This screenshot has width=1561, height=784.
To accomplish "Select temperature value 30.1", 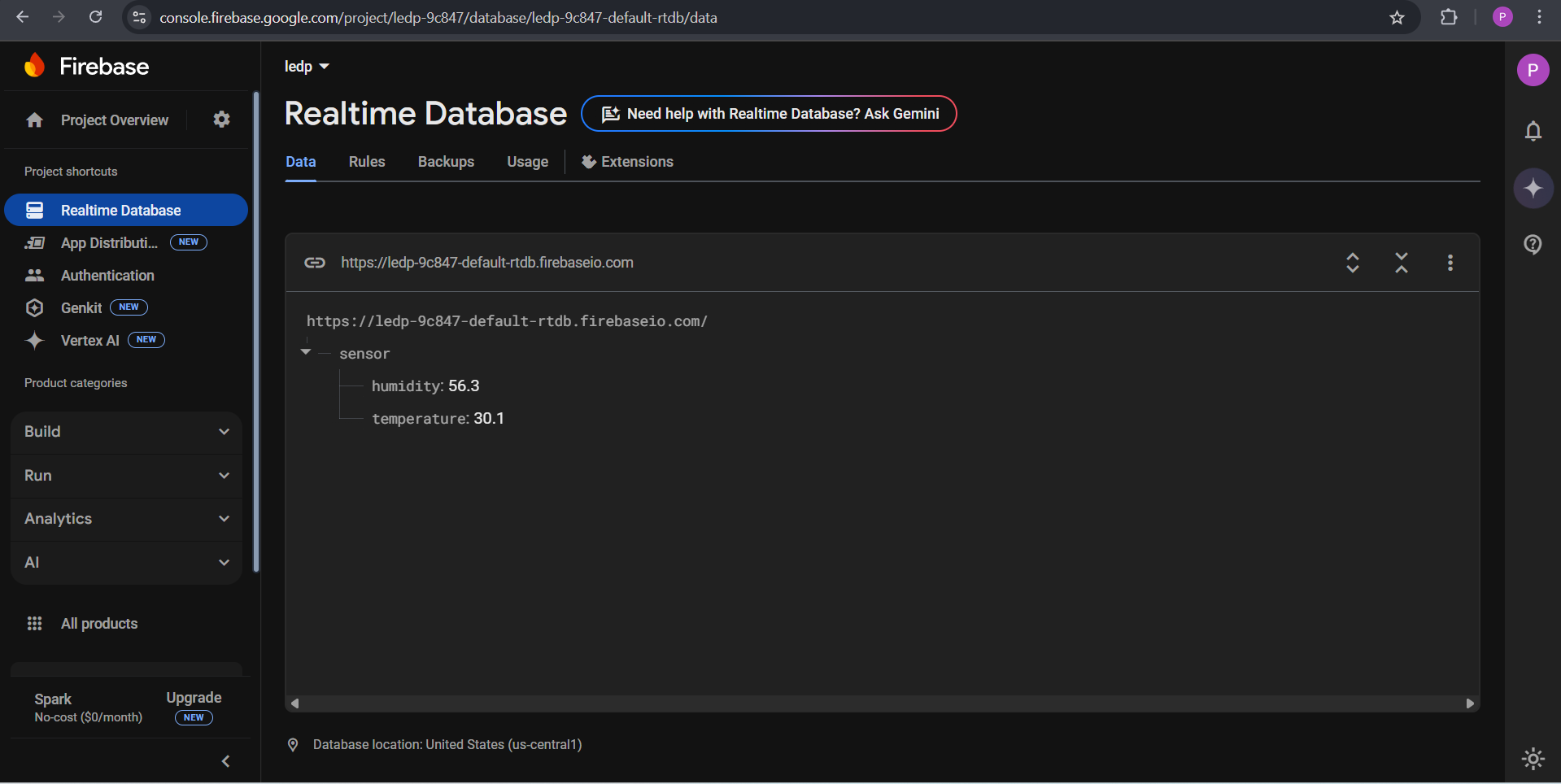I will tap(489, 419).
